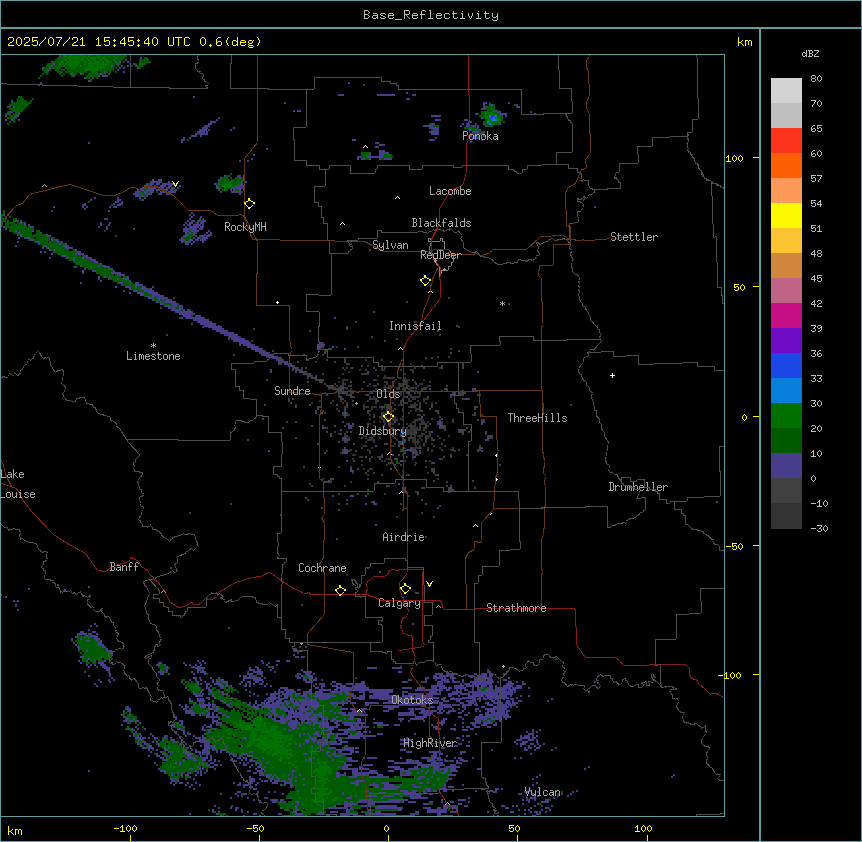Viewport: 862px width, 842px height.
Task: Select the purple 36-39 dBZ legend swatch
Action: tap(786, 341)
